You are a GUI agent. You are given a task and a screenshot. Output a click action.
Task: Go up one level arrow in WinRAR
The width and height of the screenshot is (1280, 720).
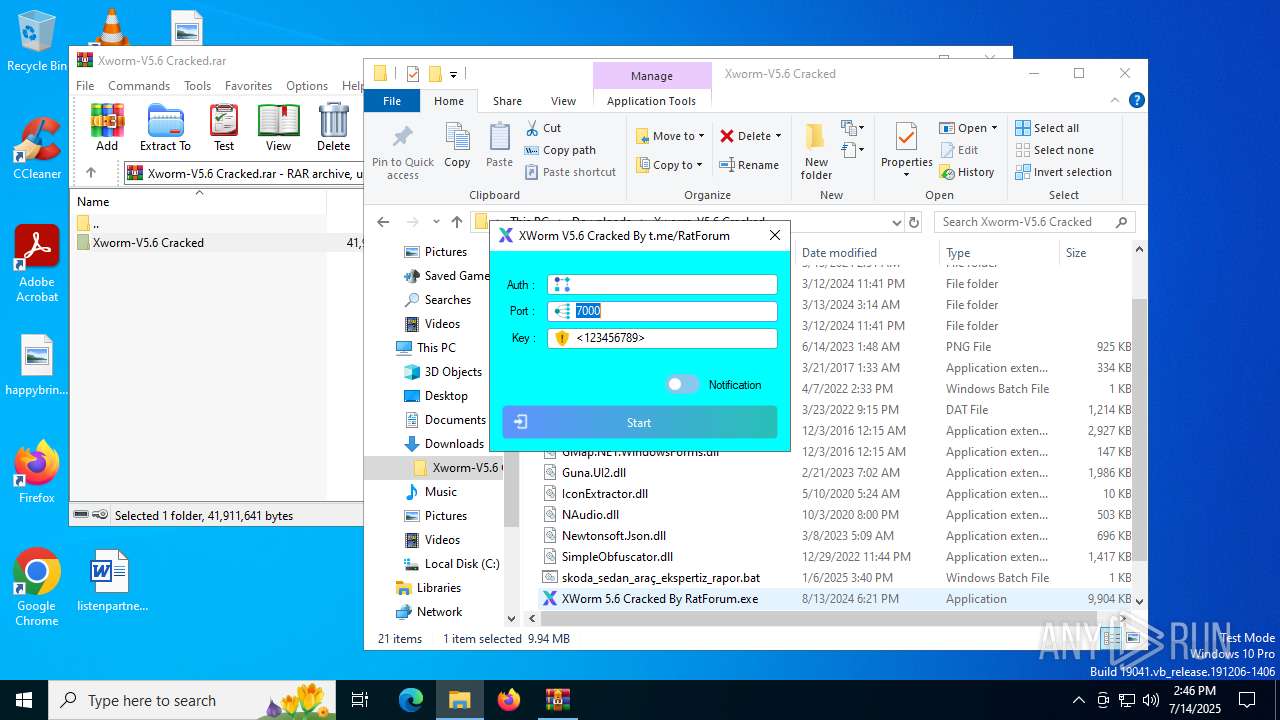point(91,173)
